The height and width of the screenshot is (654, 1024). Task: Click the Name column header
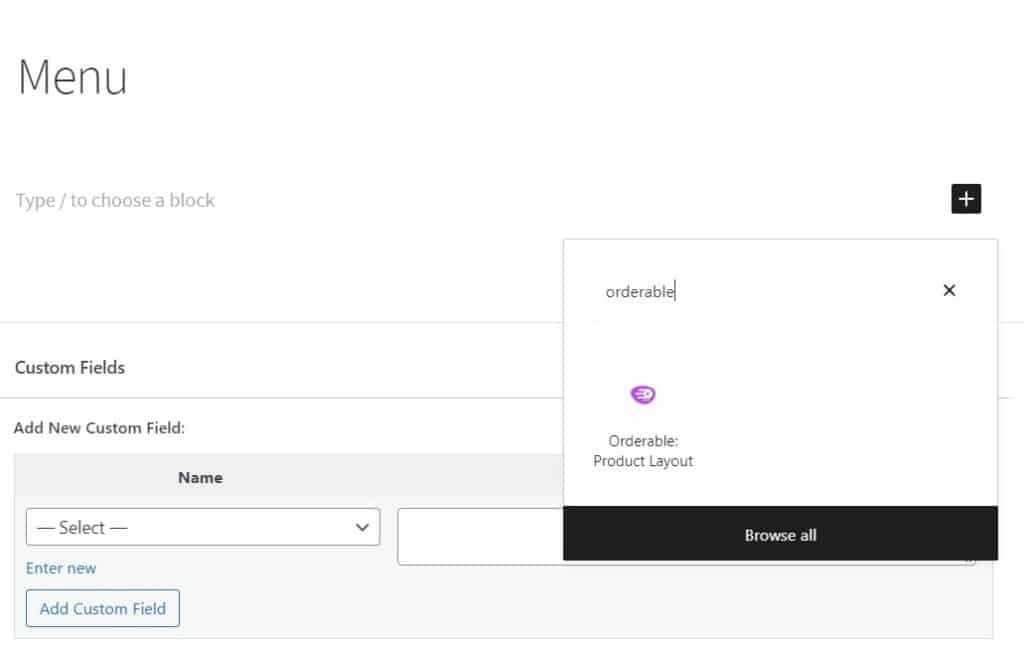click(200, 477)
